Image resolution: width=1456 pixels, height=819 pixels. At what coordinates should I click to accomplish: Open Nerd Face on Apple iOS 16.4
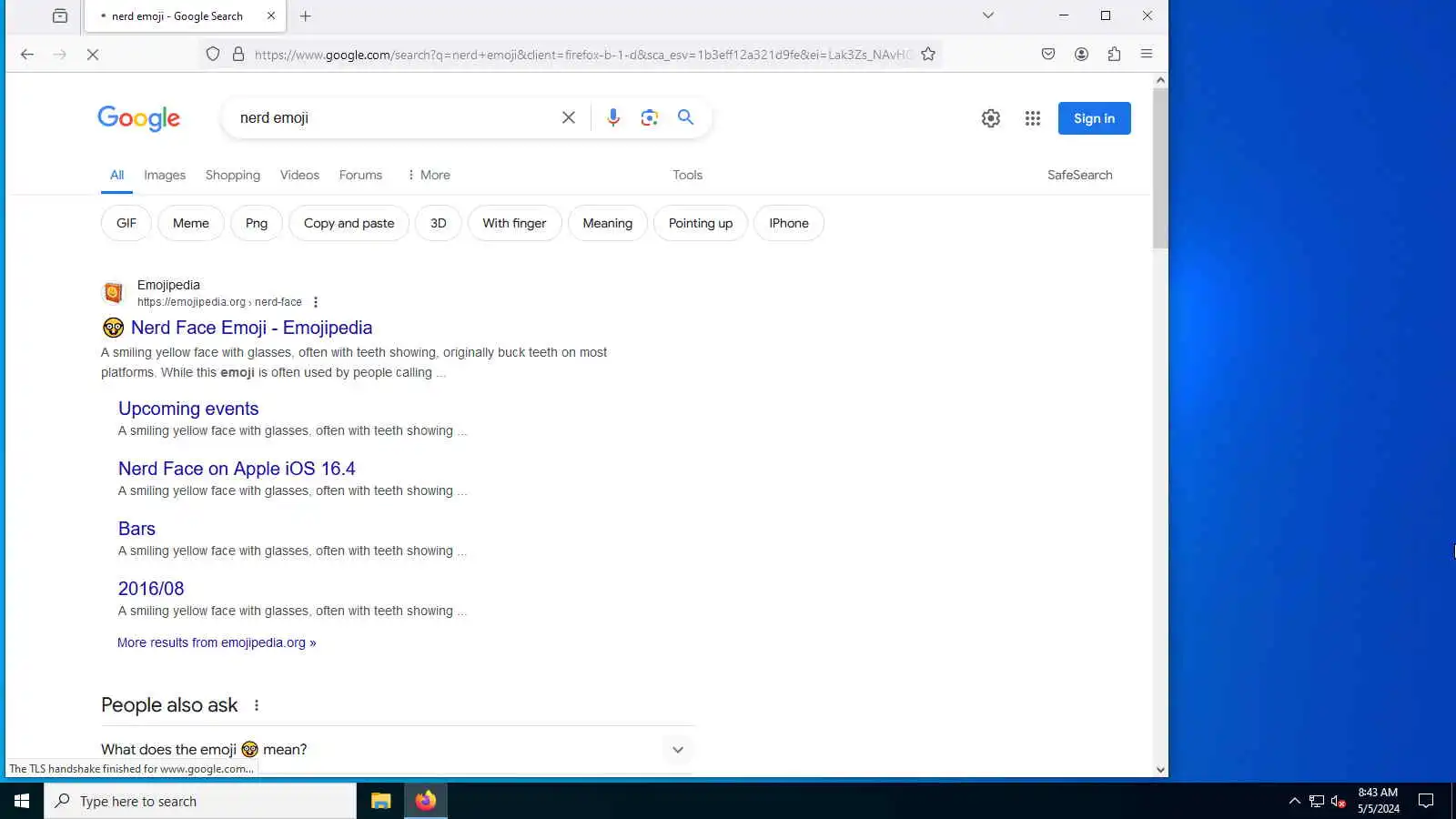click(x=237, y=469)
